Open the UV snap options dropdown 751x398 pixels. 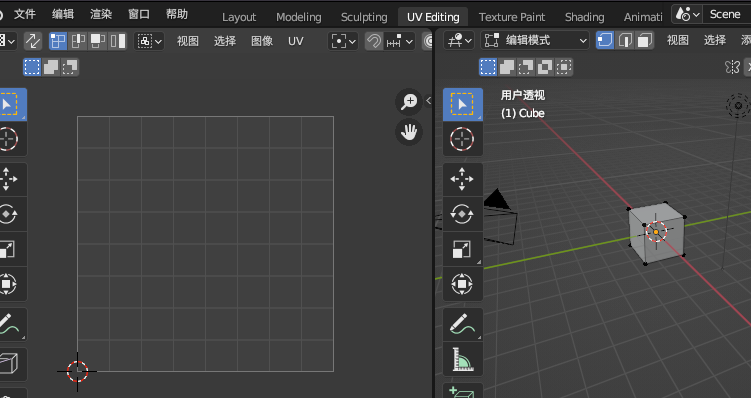pyautogui.click(x=399, y=41)
